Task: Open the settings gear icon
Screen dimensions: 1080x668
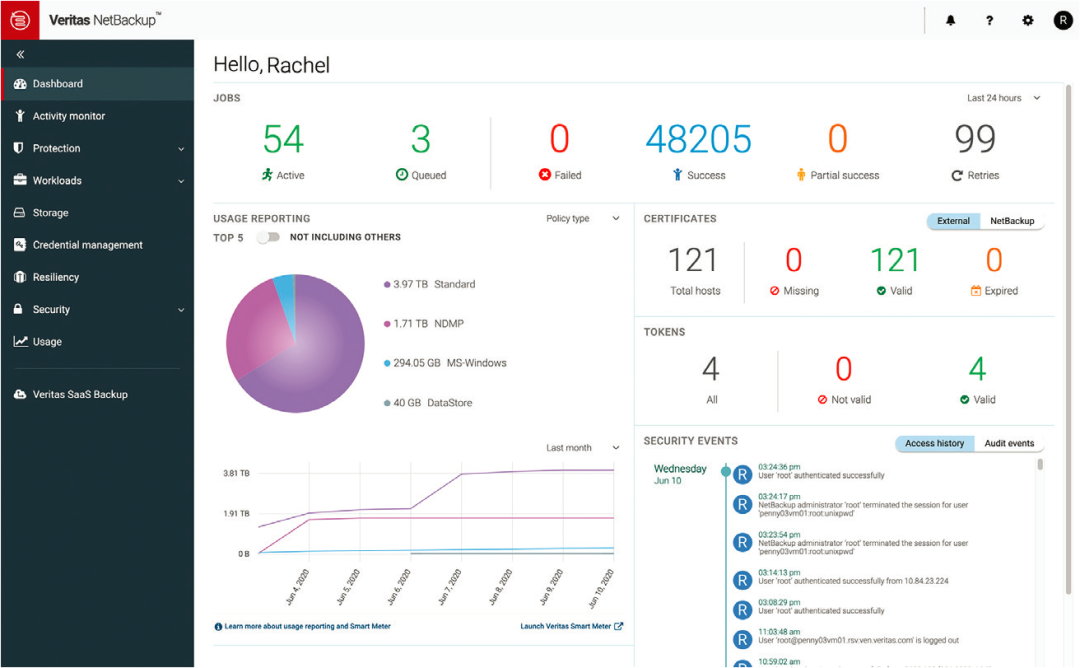Action: tap(1027, 20)
